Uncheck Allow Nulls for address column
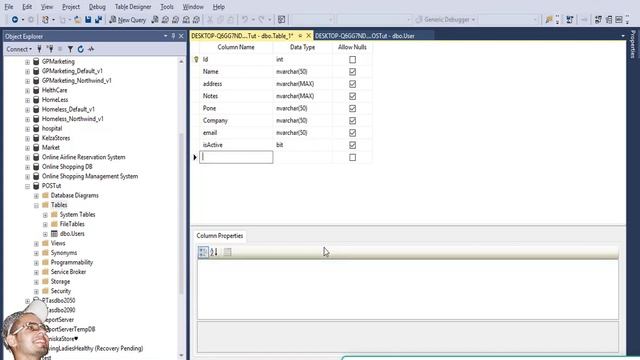The image size is (640, 360). pyautogui.click(x=352, y=84)
